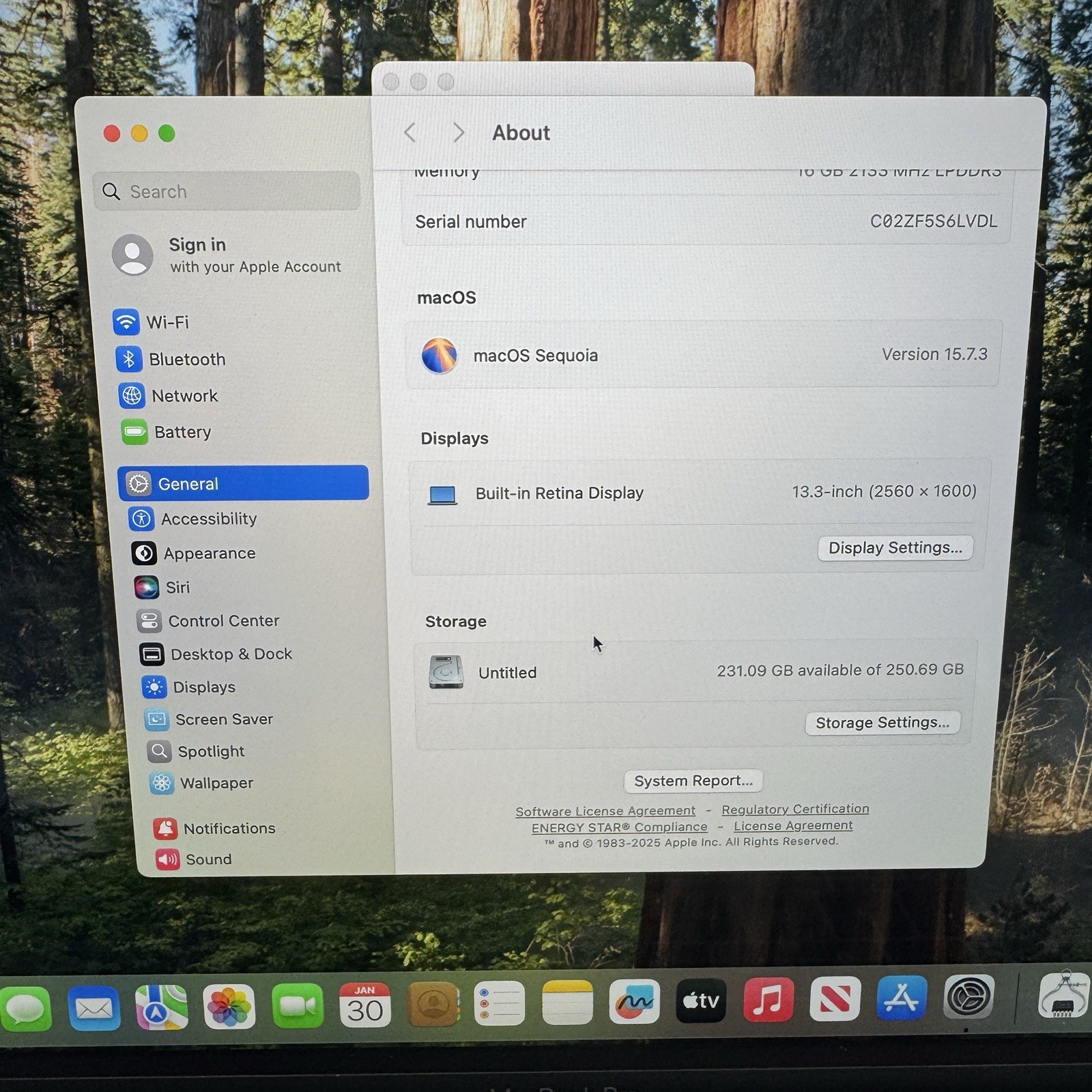Open Screen Saver settings

click(x=209, y=719)
